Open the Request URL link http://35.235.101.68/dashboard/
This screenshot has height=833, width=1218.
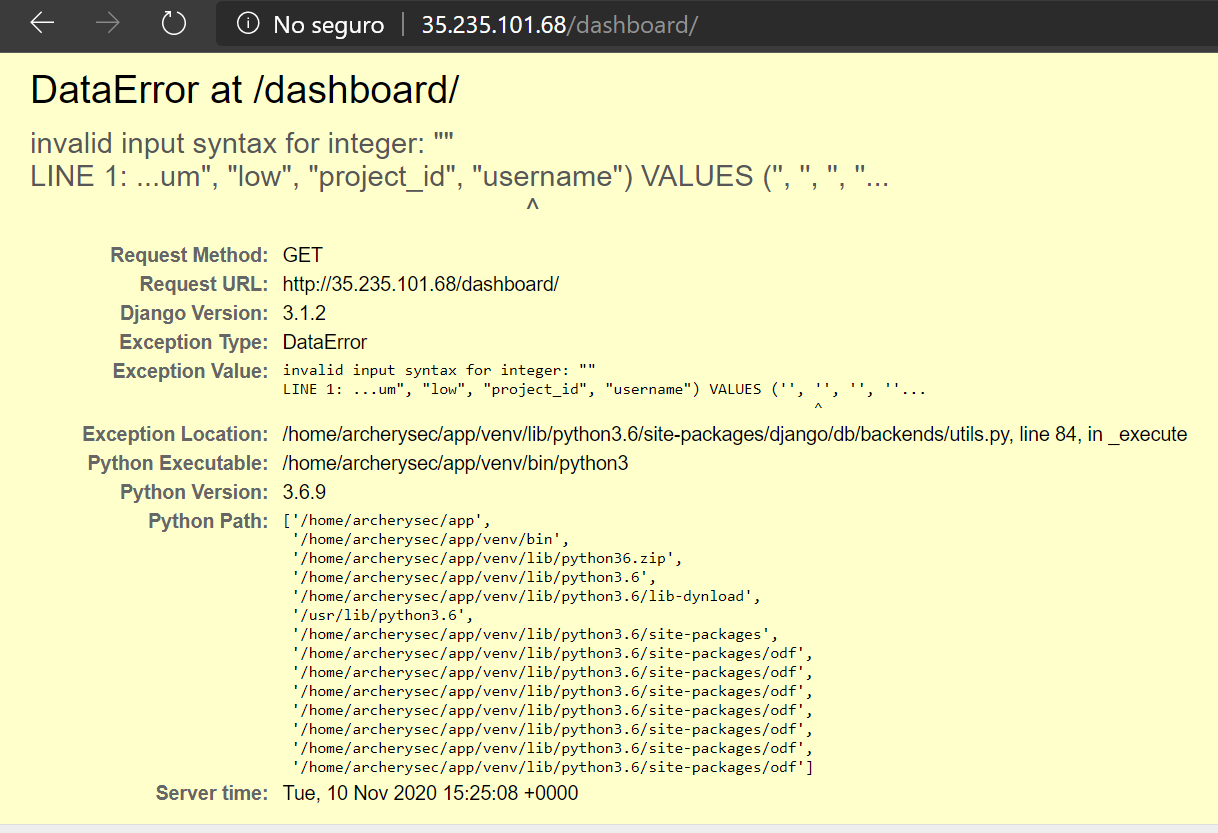(420, 284)
